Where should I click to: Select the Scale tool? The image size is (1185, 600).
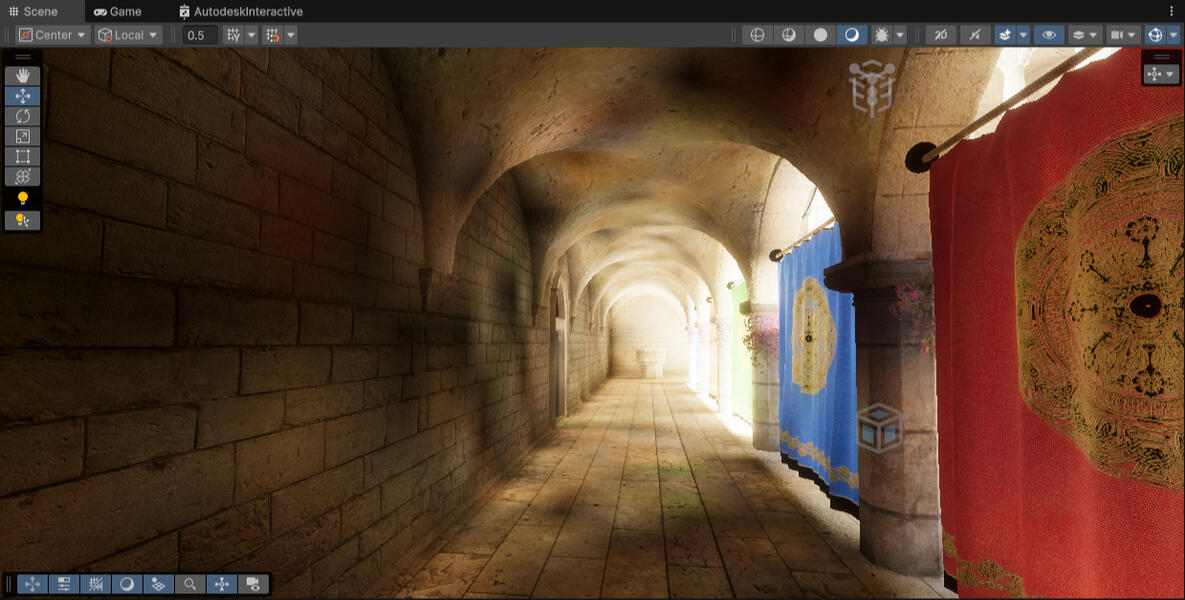click(22, 136)
